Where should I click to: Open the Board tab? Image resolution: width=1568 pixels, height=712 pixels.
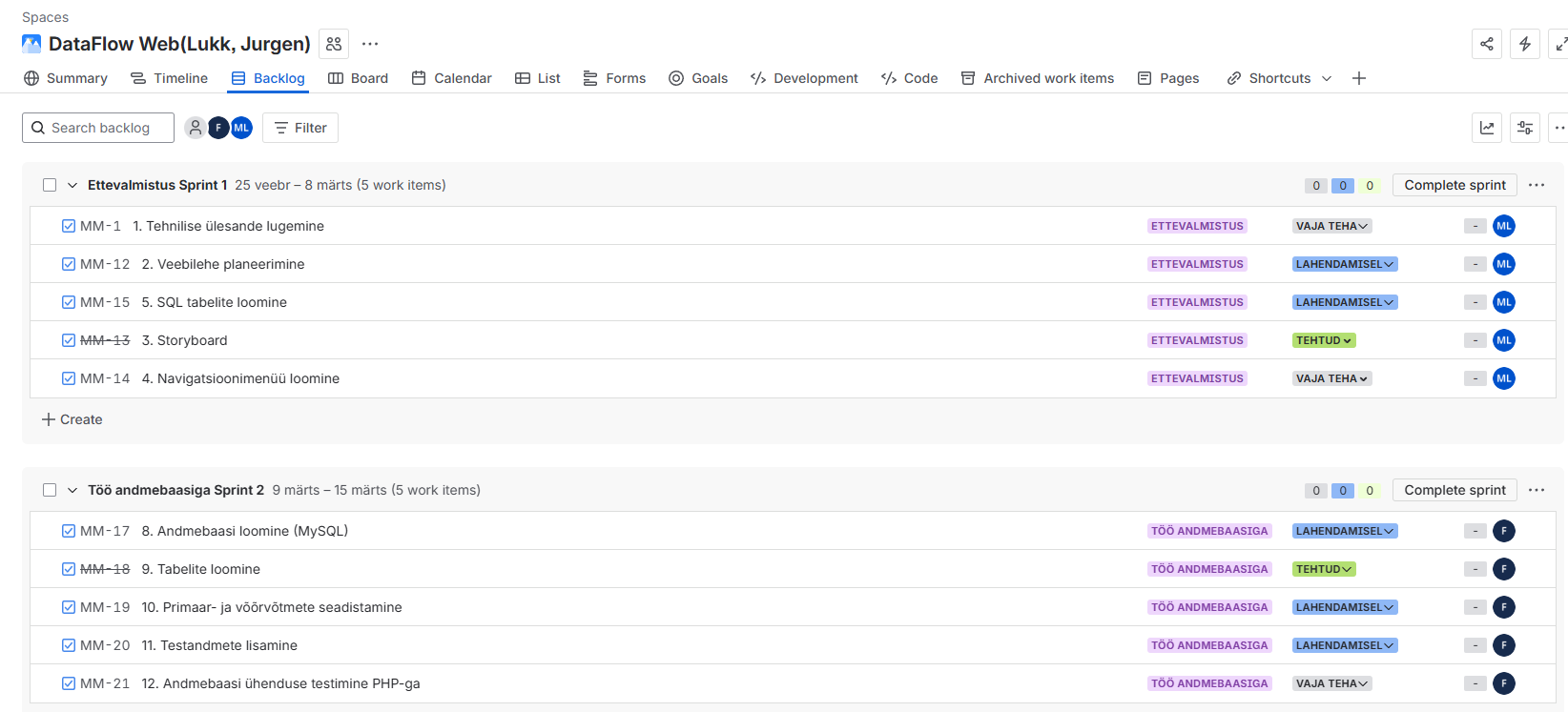point(359,78)
